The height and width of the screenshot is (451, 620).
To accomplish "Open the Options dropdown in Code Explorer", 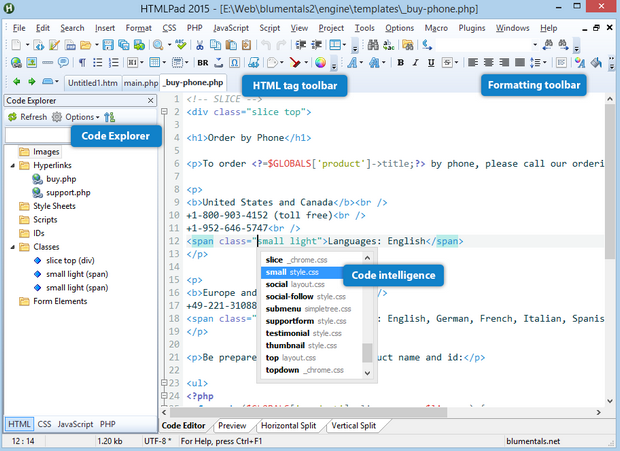I will [x=81, y=117].
